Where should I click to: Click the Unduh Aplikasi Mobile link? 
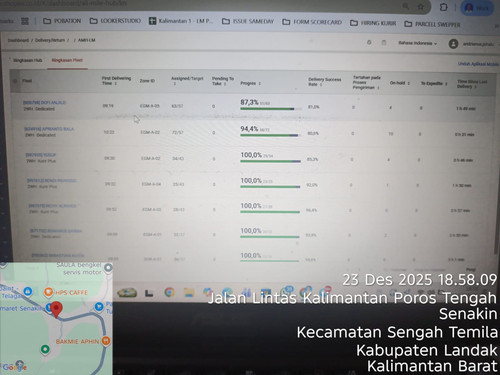(x=478, y=64)
